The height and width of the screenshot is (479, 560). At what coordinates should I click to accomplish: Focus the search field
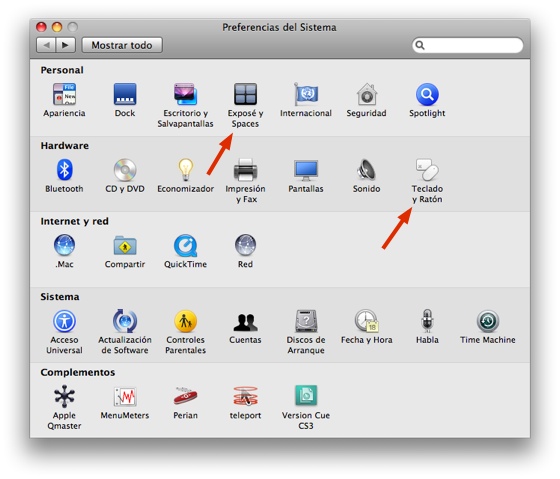[x=468, y=45]
